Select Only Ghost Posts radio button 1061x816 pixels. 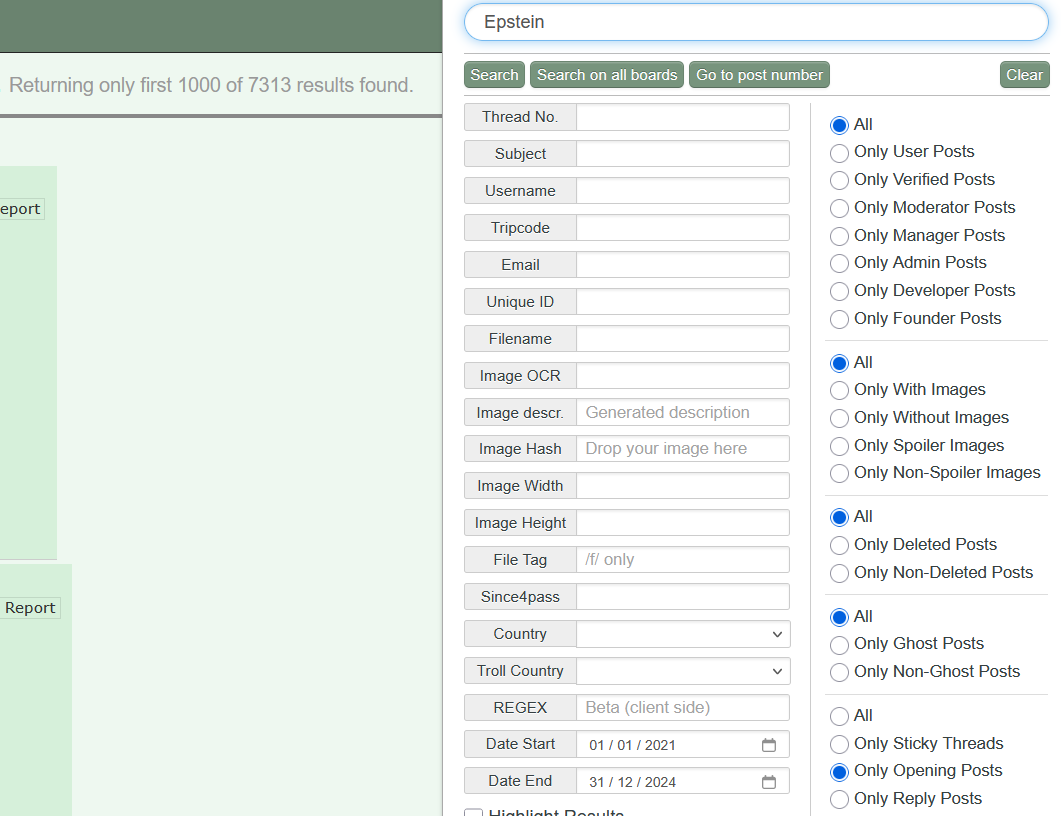tap(839, 645)
